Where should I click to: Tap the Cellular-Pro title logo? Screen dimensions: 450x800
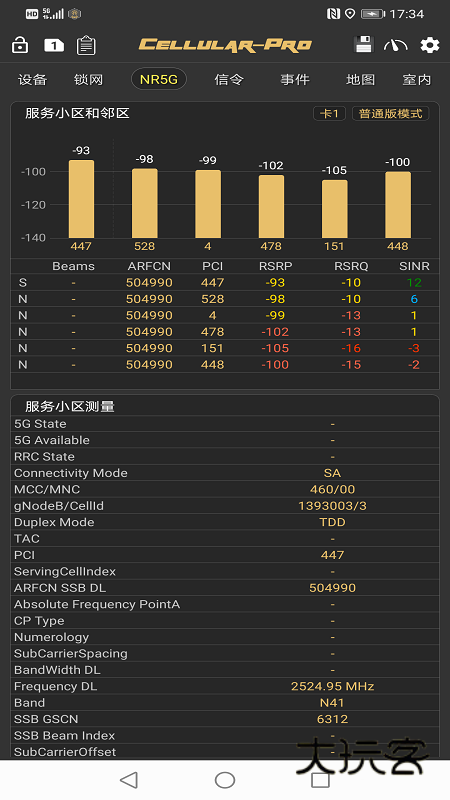pyautogui.click(x=225, y=45)
